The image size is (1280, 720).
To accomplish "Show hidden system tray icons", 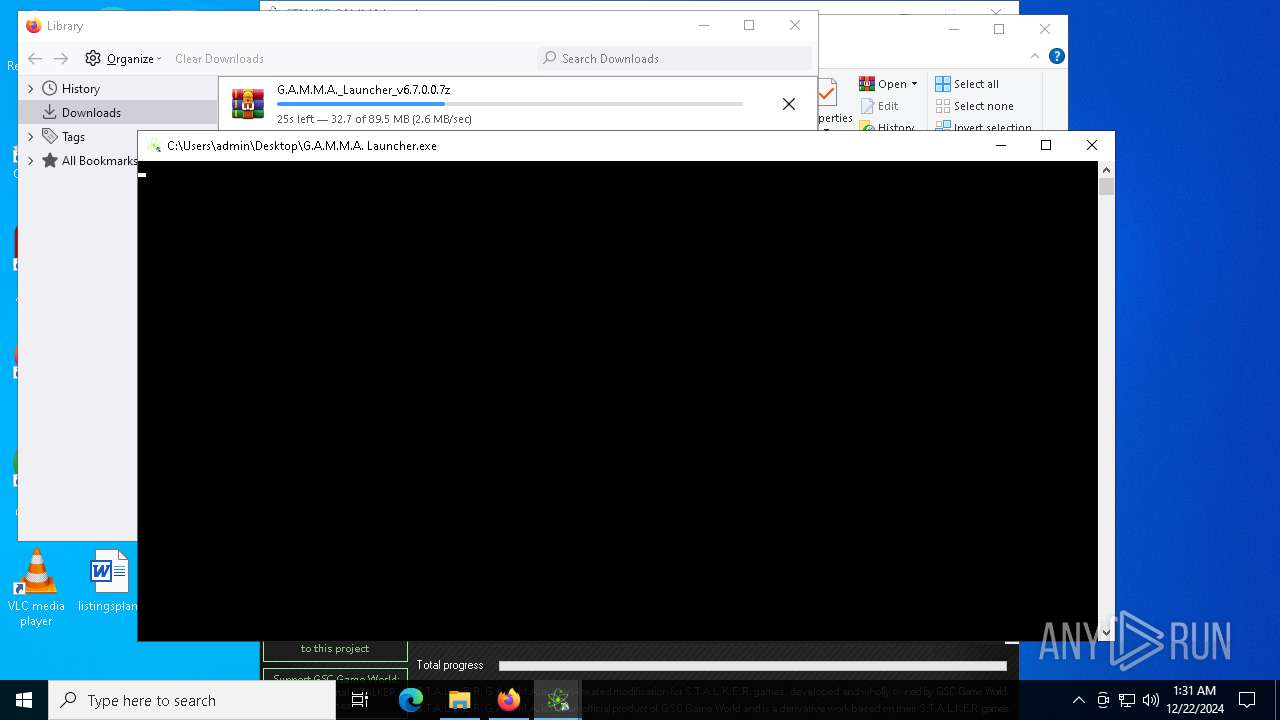I will tap(1078, 700).
